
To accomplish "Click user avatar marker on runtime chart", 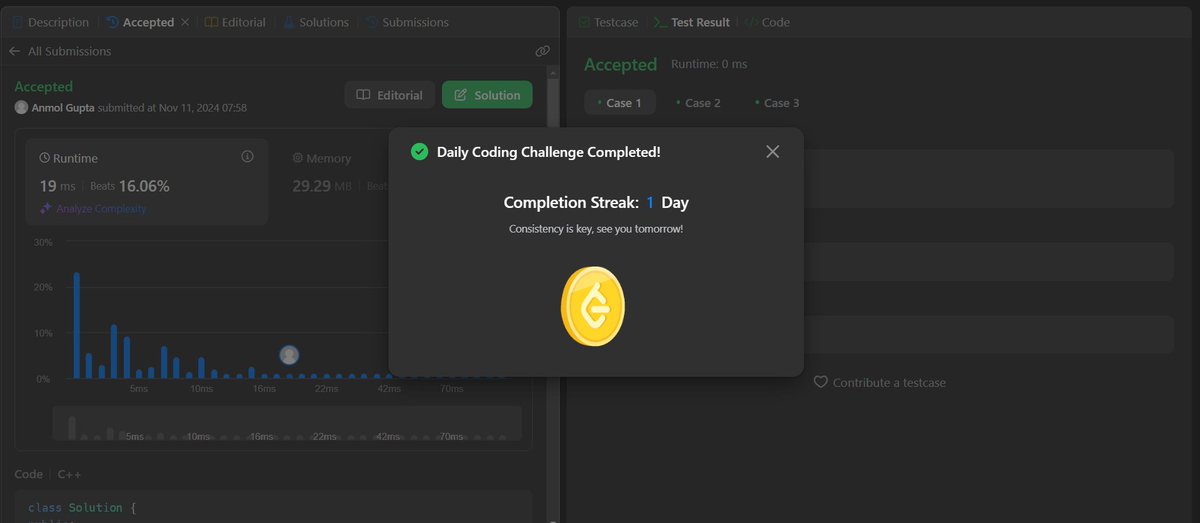I will pyautogui.click(x=289, y=354).
